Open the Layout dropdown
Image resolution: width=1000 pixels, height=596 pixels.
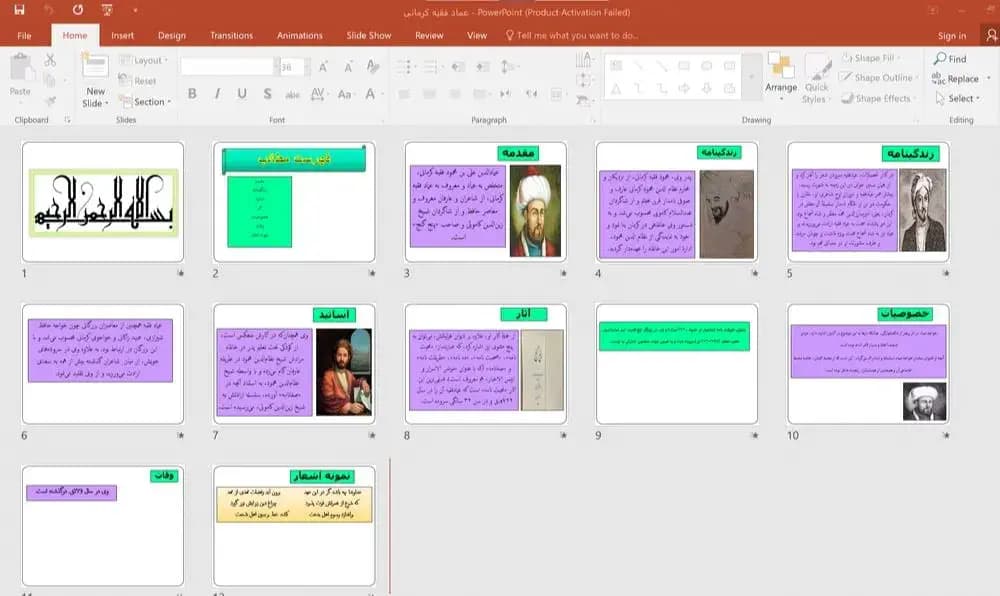pyautogui.click(x=143, y=60)
